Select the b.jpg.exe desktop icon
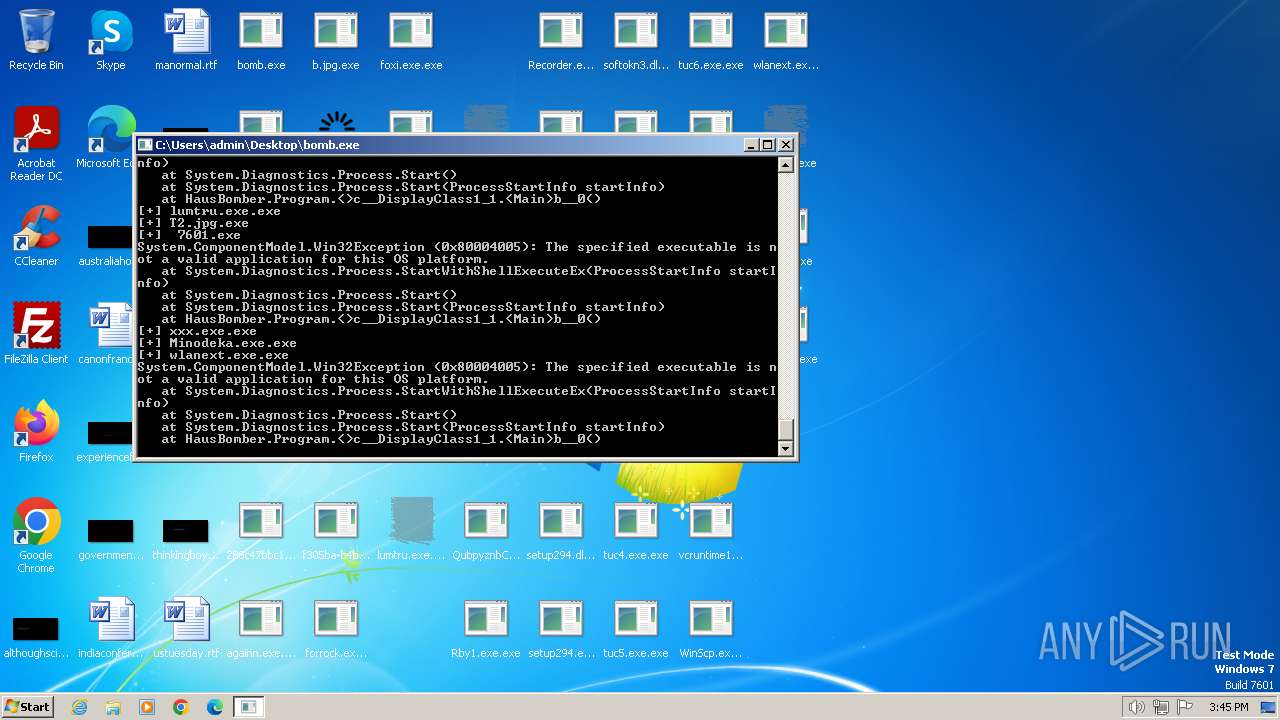 coord(336,40)
